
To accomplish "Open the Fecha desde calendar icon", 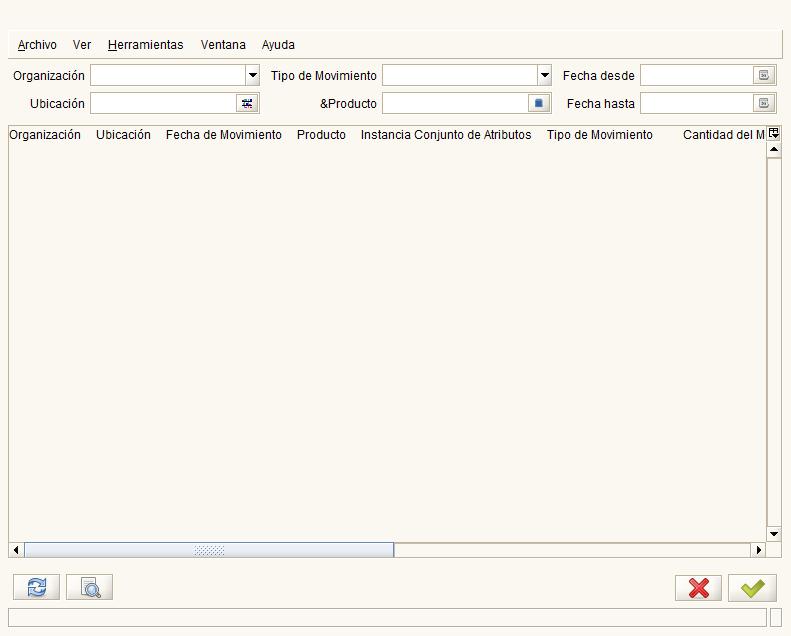I will (x=764, y=75).
